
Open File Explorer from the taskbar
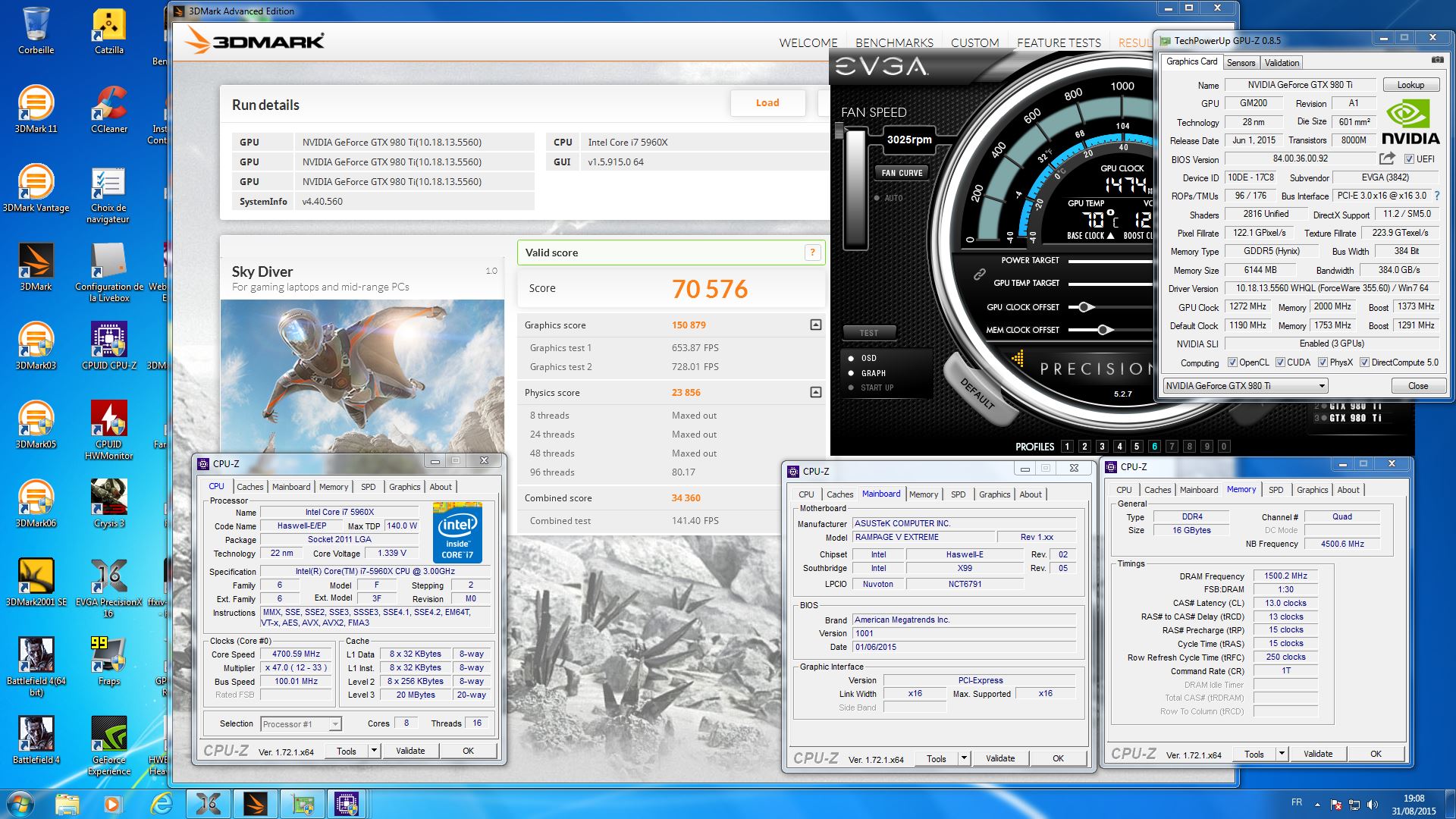coord(67,803)
